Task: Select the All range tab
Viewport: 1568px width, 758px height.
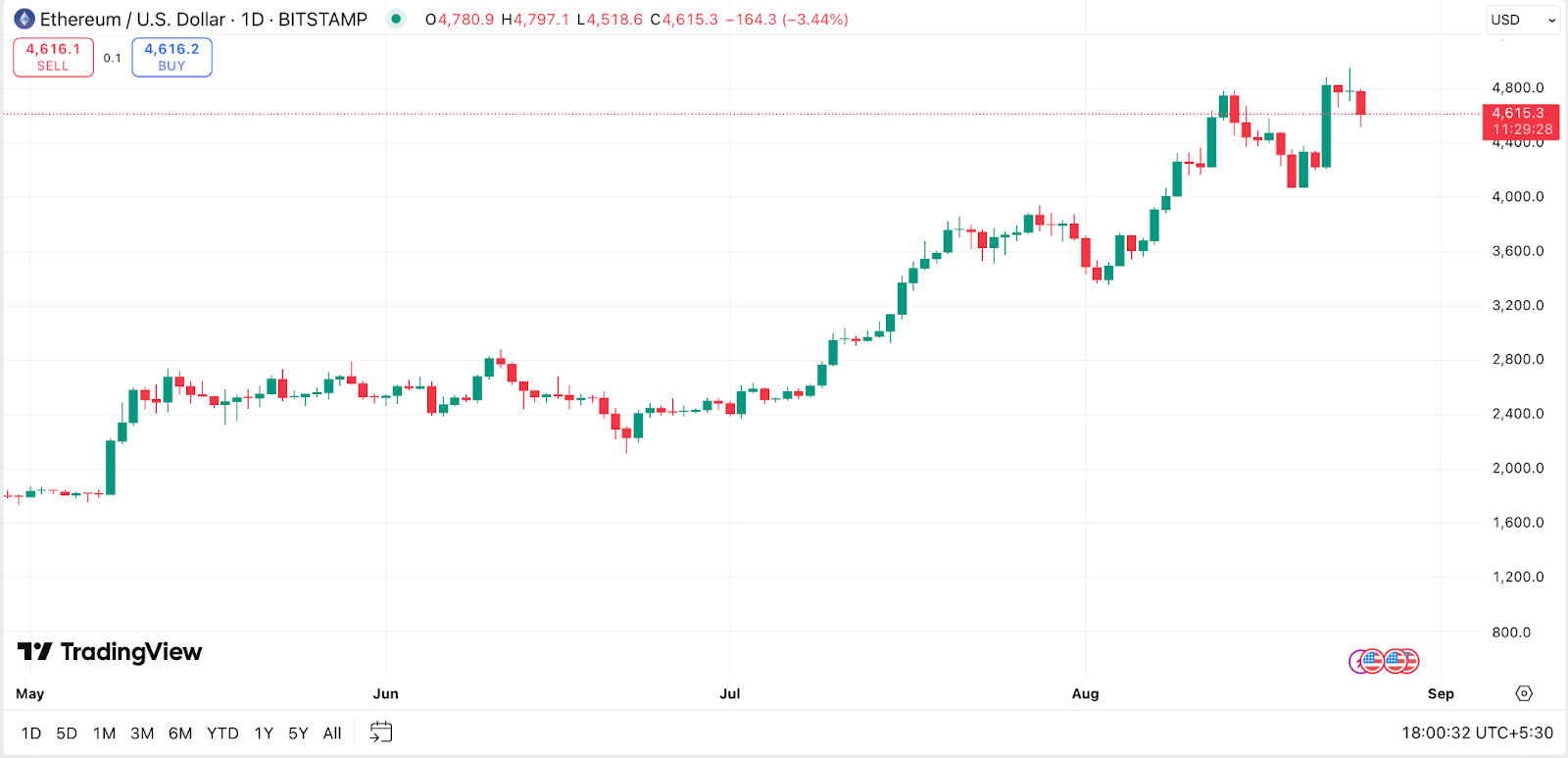Action: [332, 733]
